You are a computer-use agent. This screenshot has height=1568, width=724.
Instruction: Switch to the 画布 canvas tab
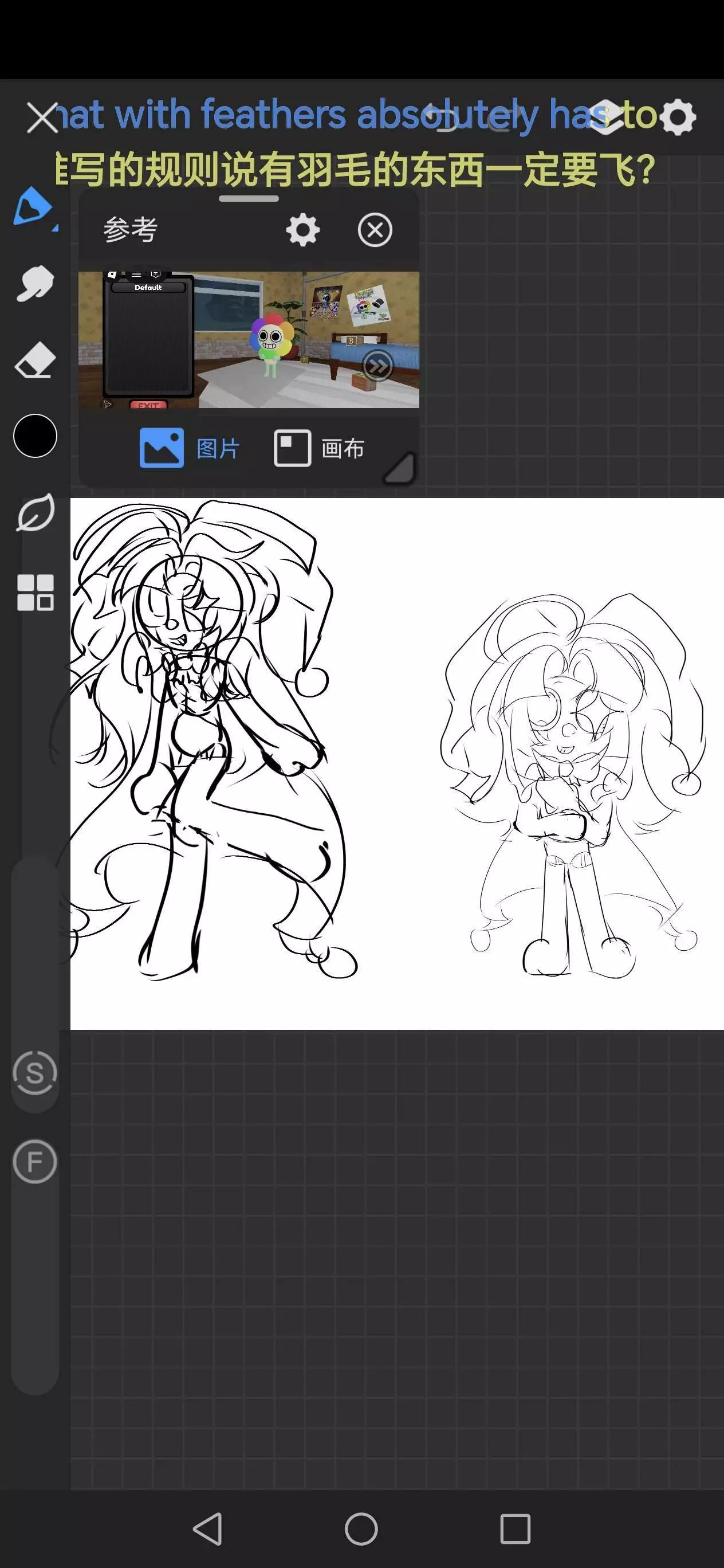click(x=320, y=448)
